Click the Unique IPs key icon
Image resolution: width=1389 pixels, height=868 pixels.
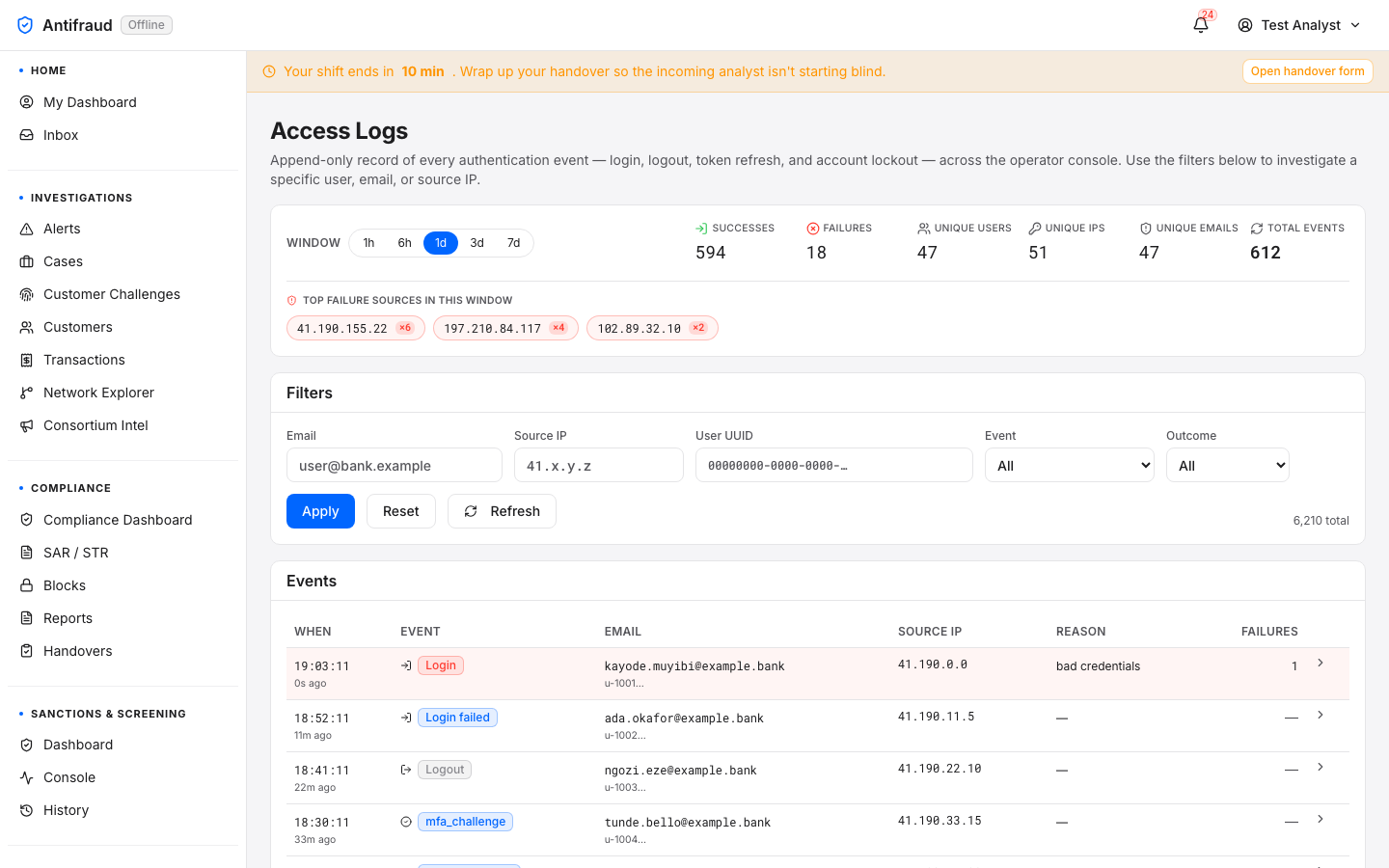1035,229
